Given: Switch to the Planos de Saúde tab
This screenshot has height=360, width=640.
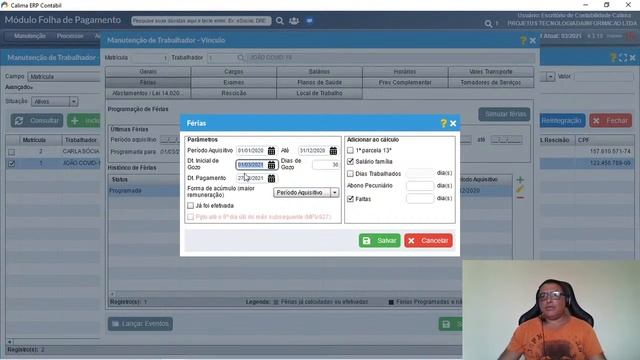Looking at the screenshot, I should coord(319,82).
